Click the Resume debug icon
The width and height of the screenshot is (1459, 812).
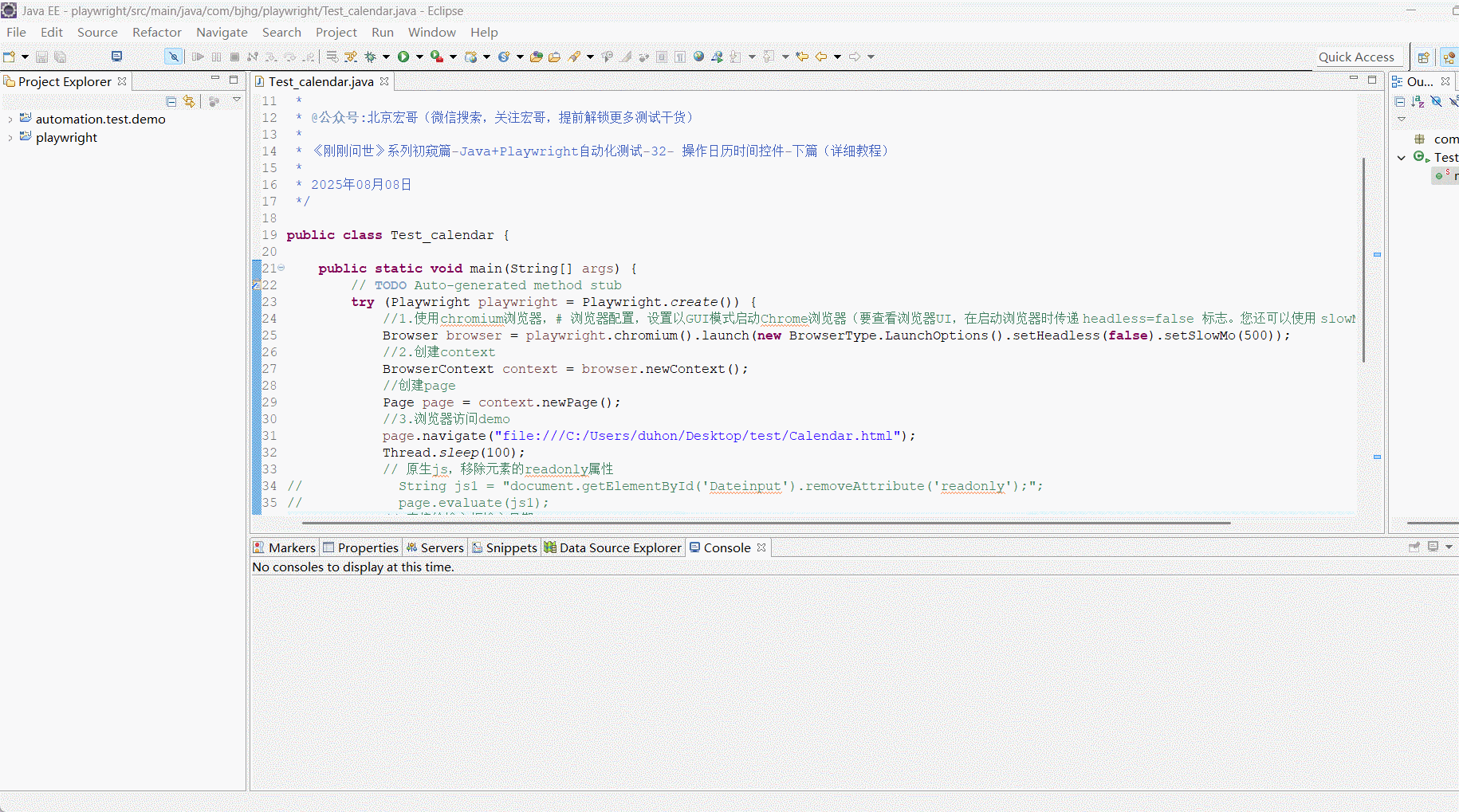tap(198, 57)
